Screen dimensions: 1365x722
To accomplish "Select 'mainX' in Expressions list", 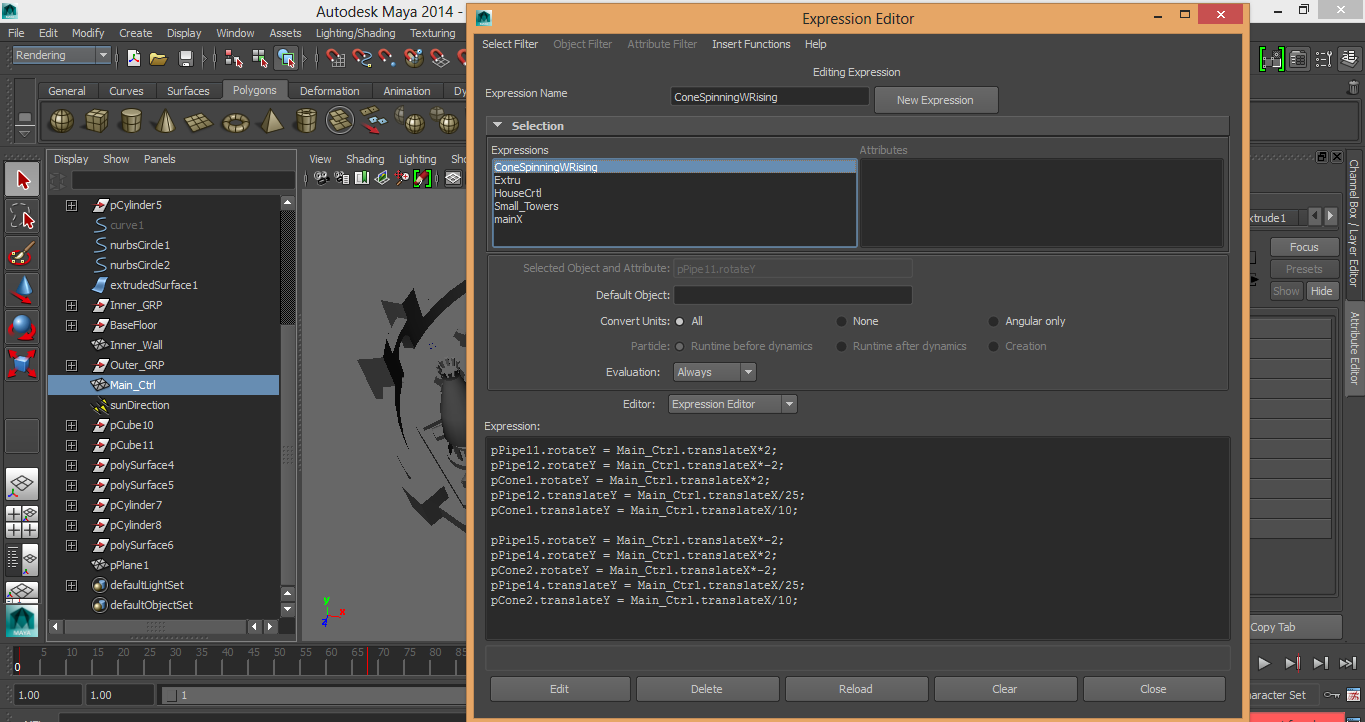I will tap(508, 219).
